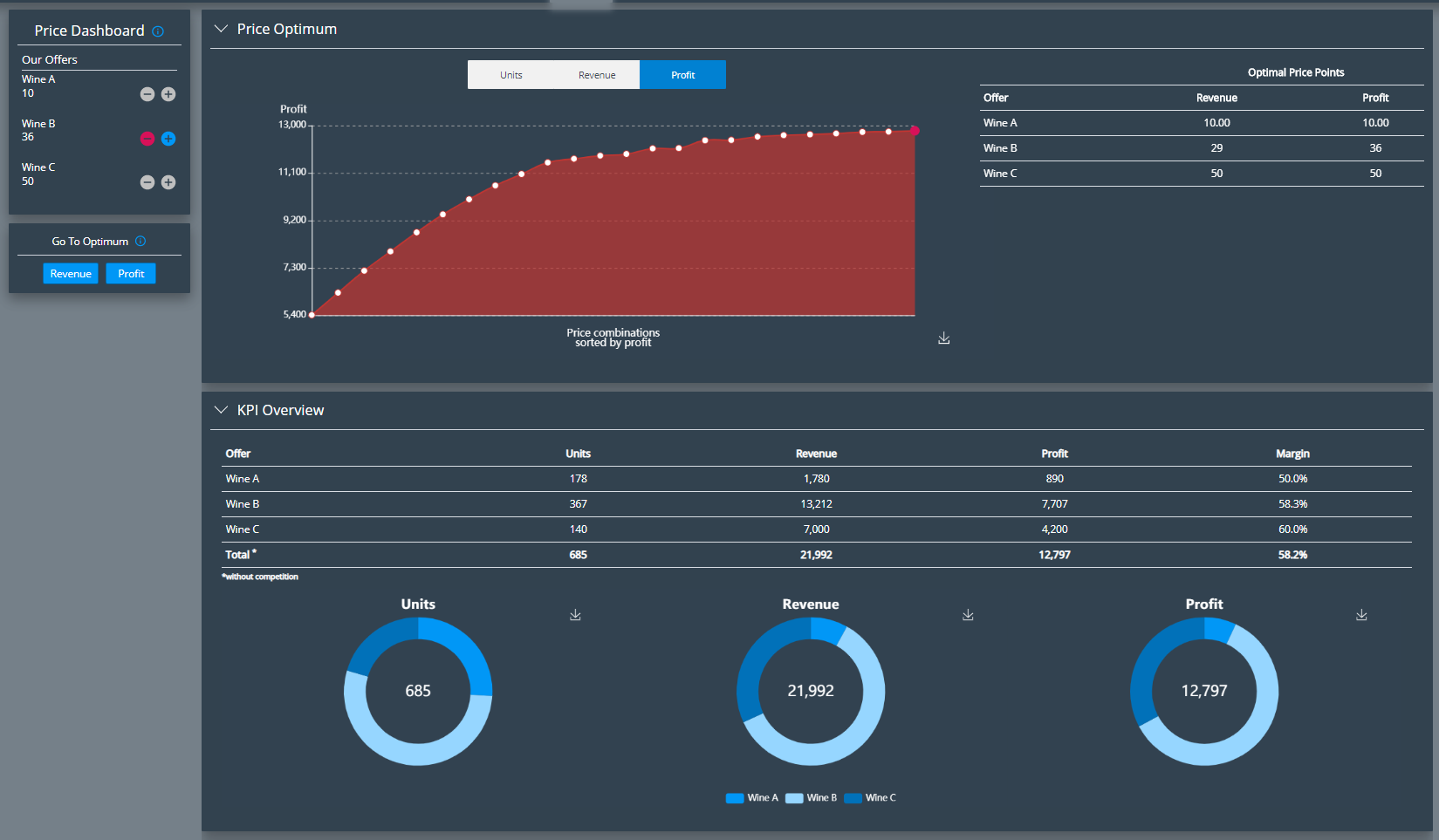Switch chart to the Revenue tab
This screenshot has width=1439, height=840.
[x=597, y=75]
